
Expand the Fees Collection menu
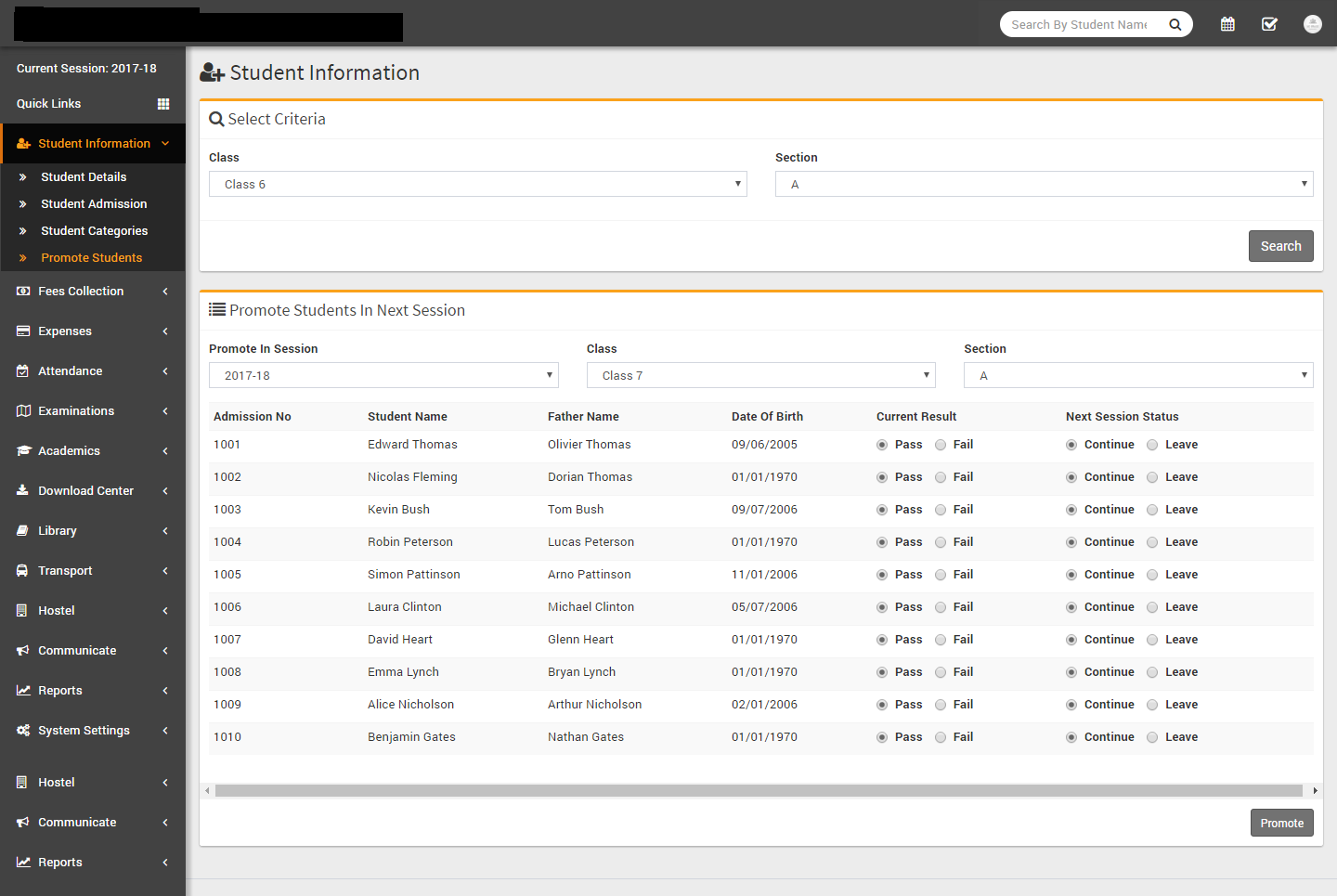pyautogui.click(x=81, y=292)
